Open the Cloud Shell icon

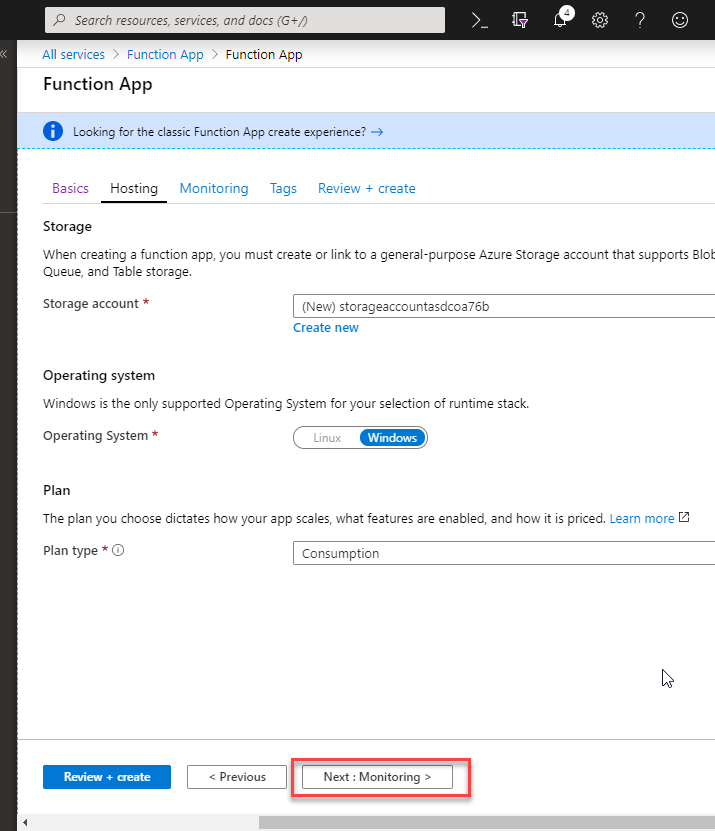[x=480, y=21]
